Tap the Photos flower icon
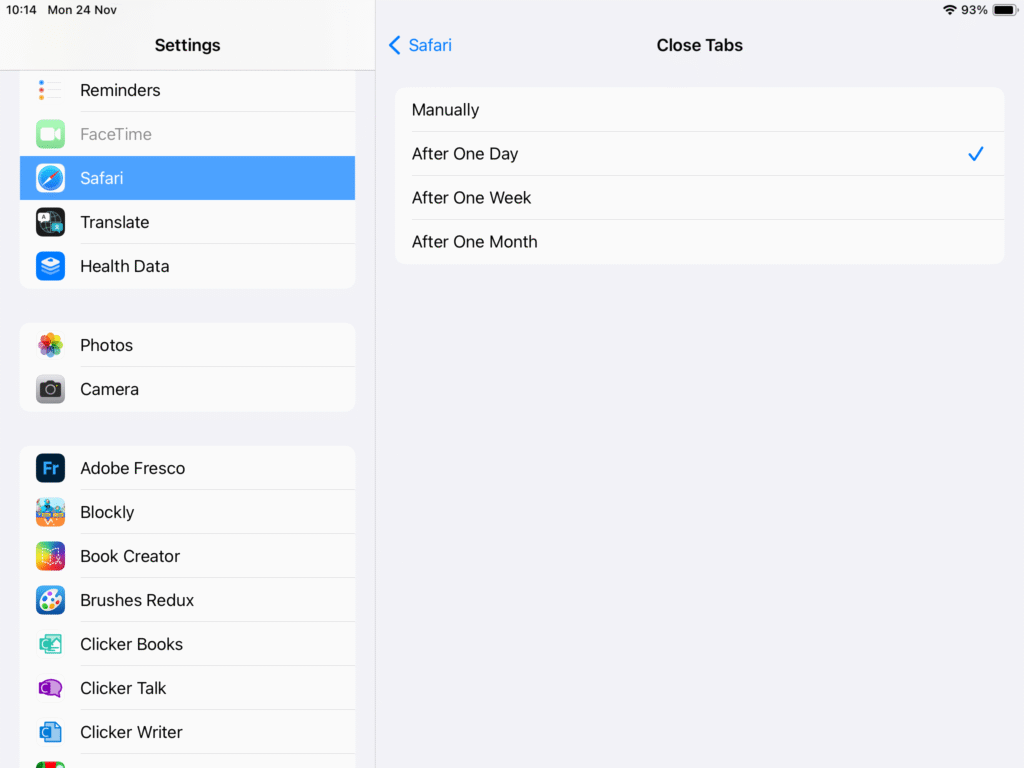This screenshot has height=768, width=1024. point(50,345)
